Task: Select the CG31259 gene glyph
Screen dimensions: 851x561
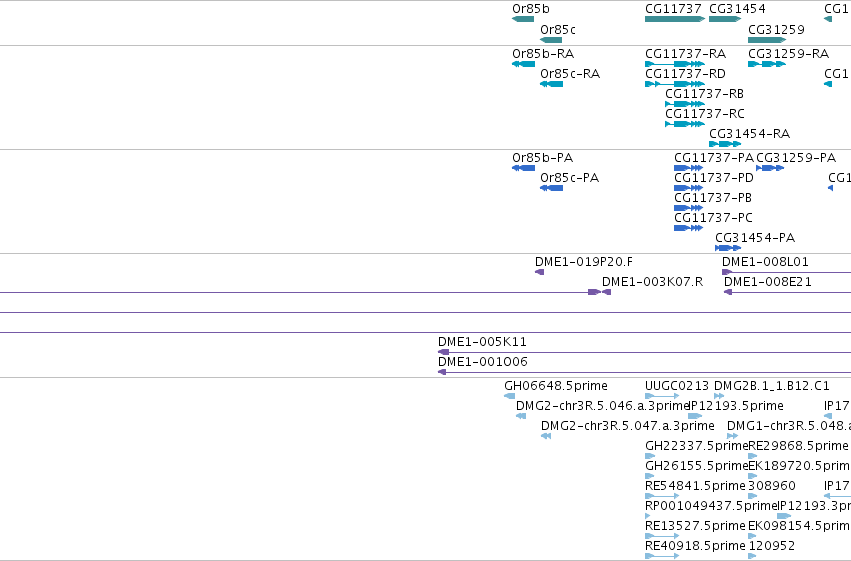Action: (767, 40)
